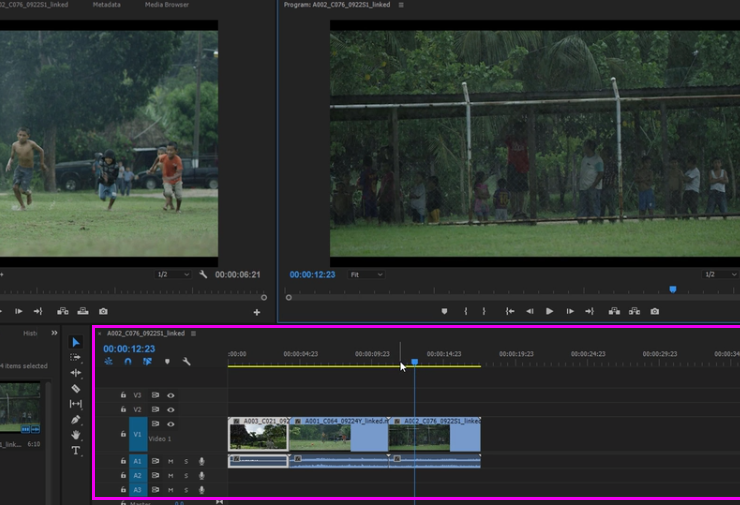Click the Program monitor timecode 00:00:12:23
Viewport: 740px width, 505px height.
(312, 274)
